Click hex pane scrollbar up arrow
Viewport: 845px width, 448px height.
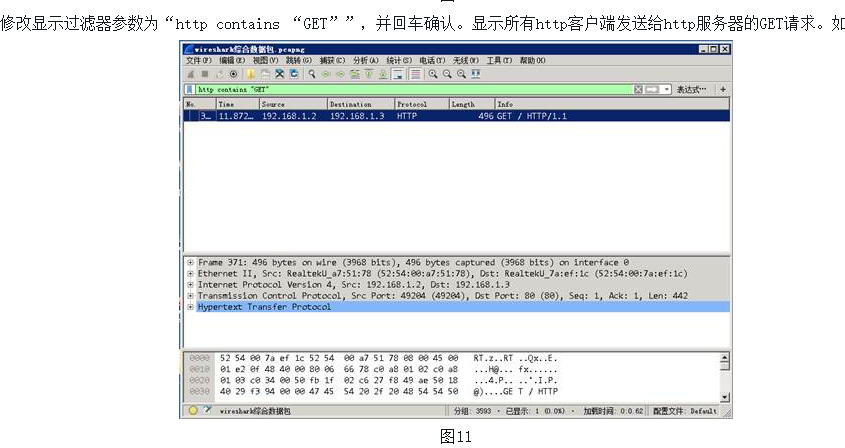pos(725,357)
